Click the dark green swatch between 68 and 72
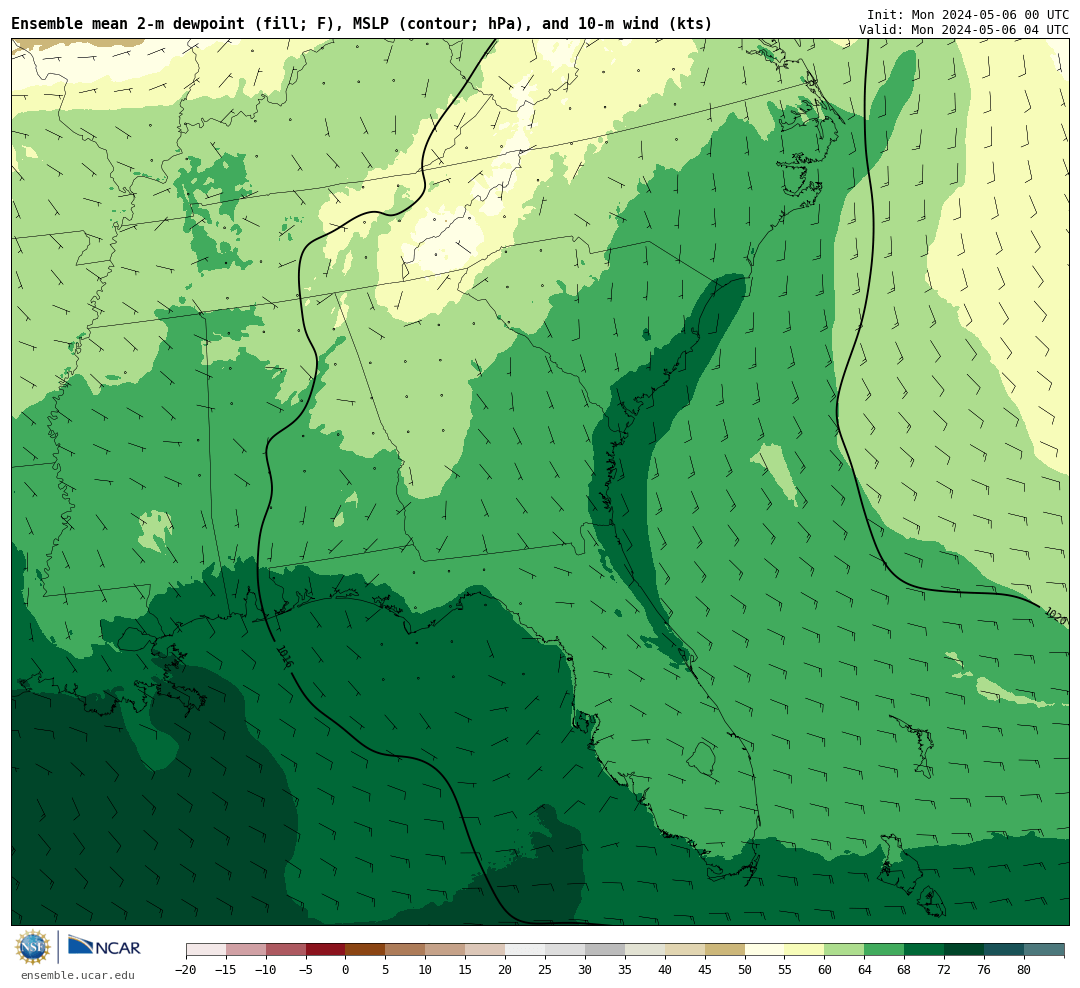This screenshot has width=1080, height=988. point(925,950)
